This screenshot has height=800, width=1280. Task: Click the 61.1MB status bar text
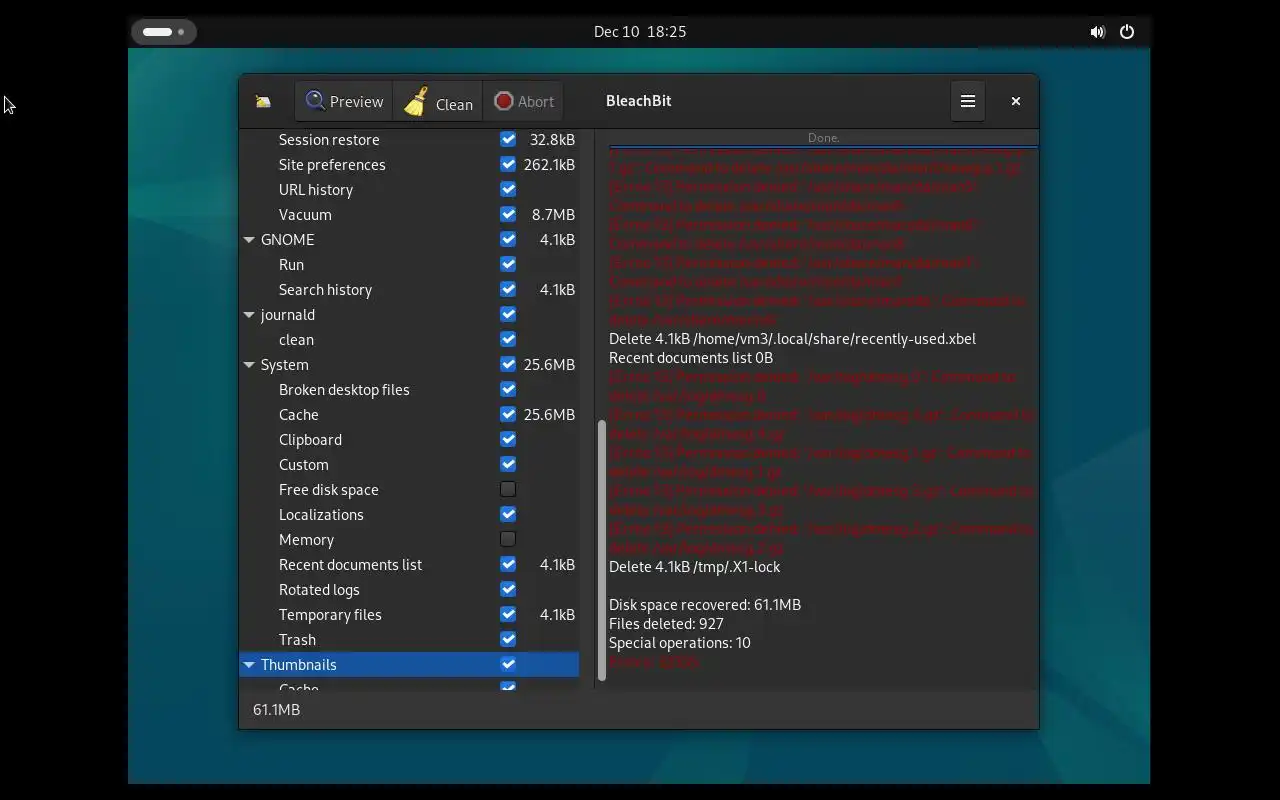coord(276,709)
